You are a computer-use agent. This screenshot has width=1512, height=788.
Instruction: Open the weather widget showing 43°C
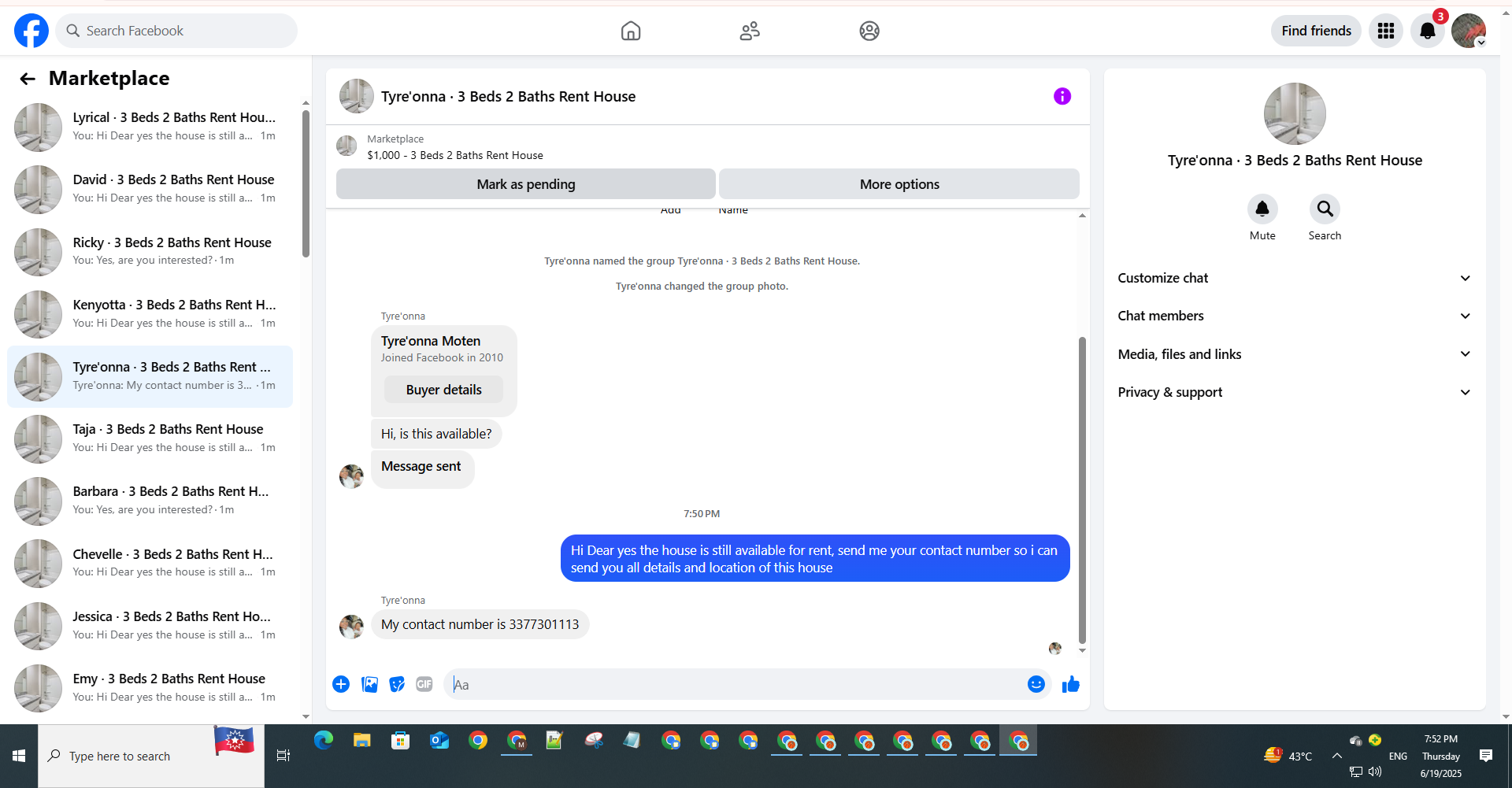[x=1287, y=756]
